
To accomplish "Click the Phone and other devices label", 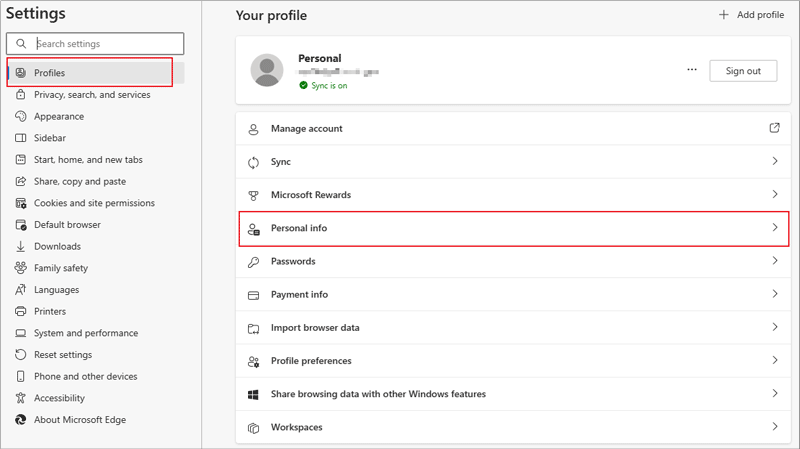I will 86,377.
